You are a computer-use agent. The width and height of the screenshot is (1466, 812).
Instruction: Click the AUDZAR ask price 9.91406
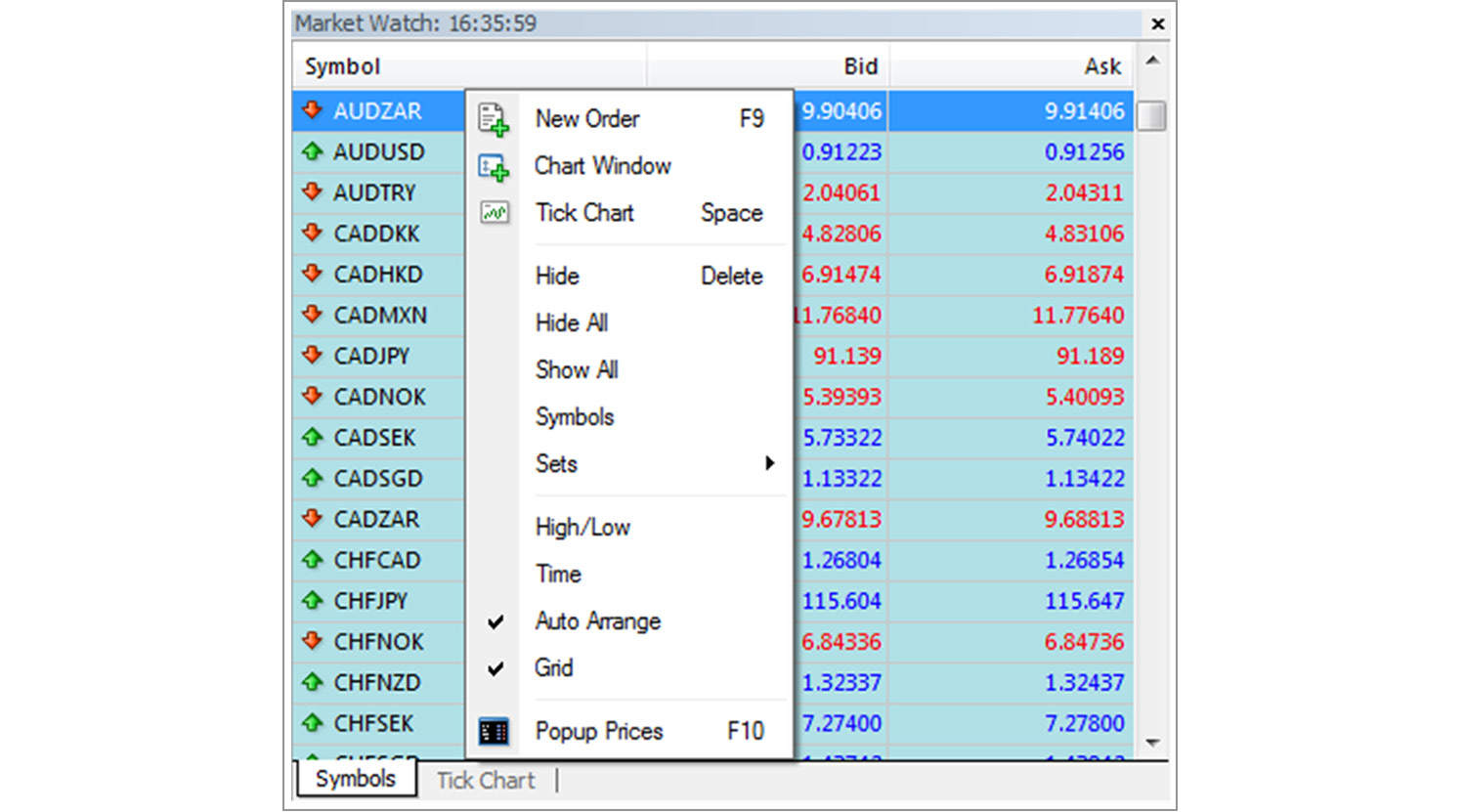click(x=1084, y=111)
